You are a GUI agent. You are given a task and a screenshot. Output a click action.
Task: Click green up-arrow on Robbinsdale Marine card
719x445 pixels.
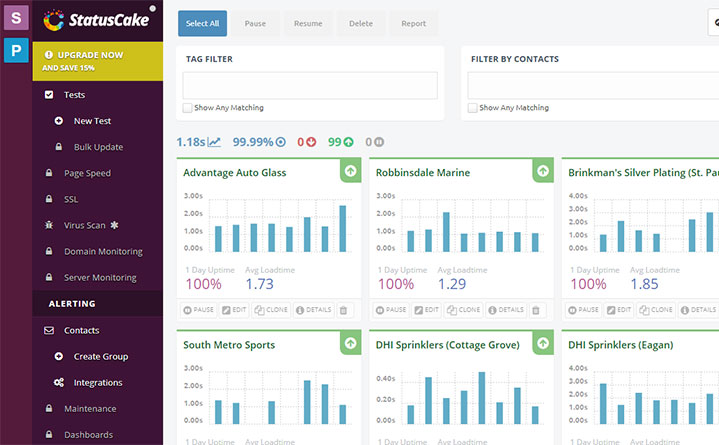[542, 171]
